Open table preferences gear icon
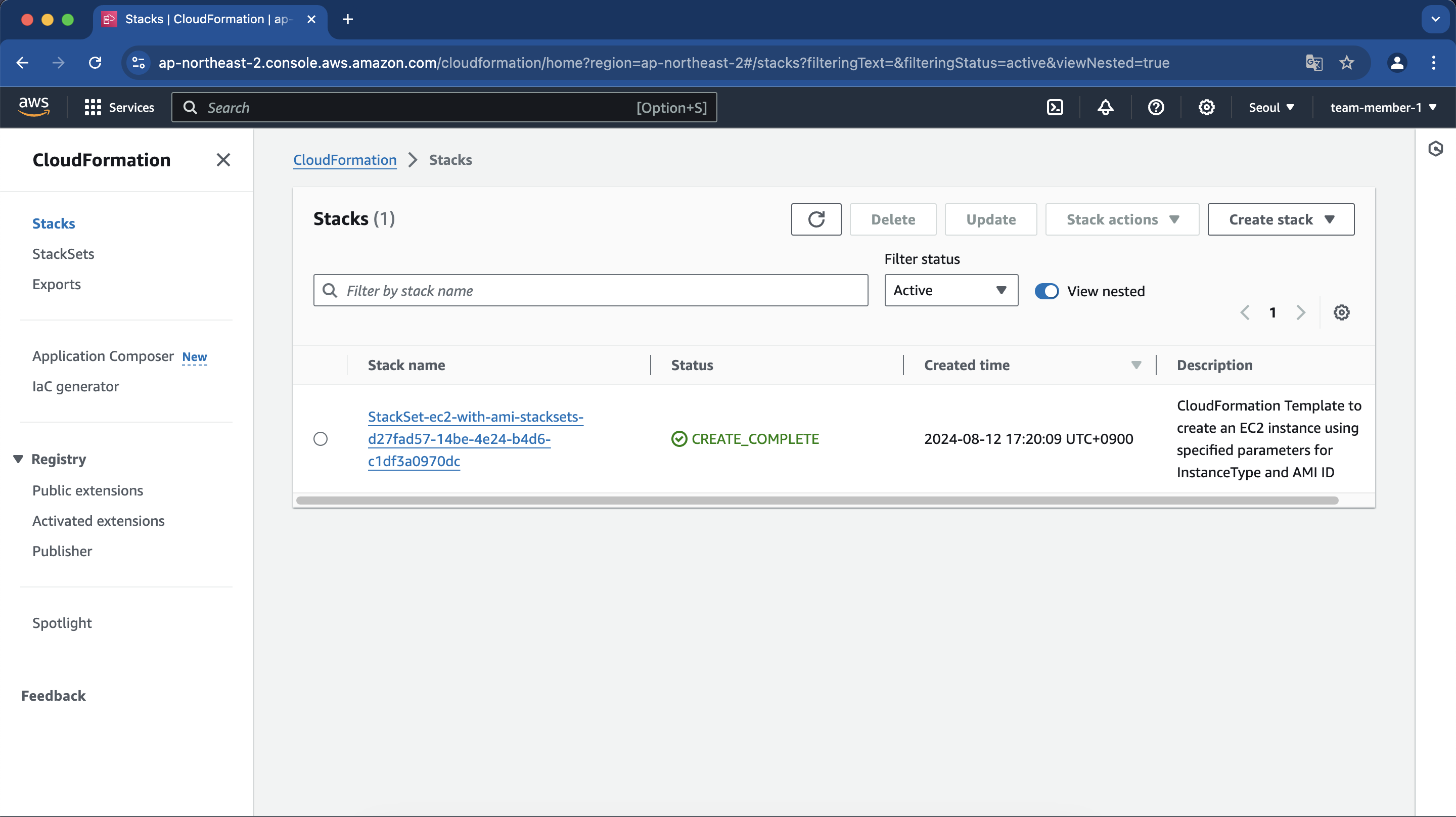Image resolution: width=1456 pixels, height=817 pixels. [1341, 312]
